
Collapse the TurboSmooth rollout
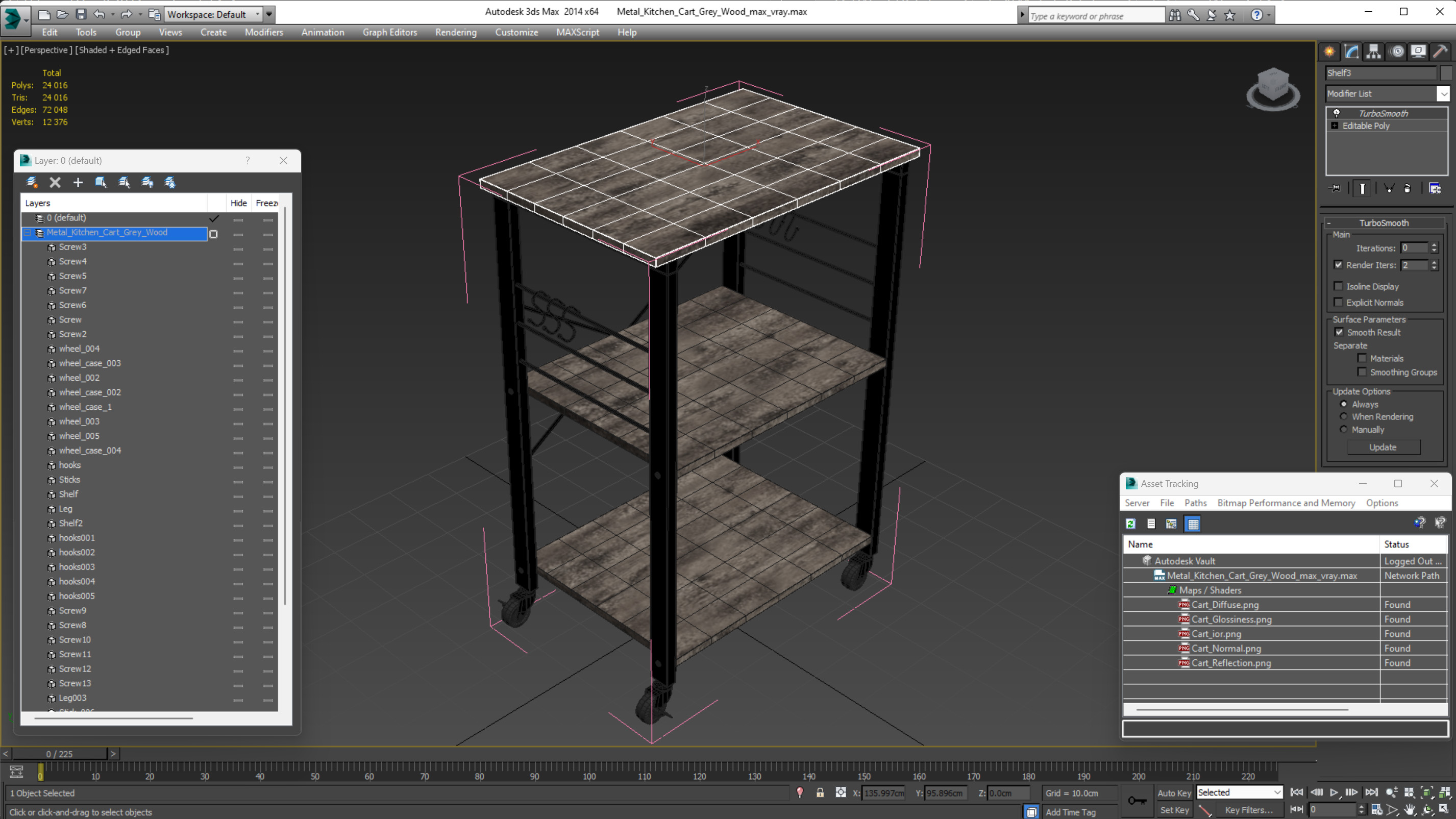click(1329, 222)
